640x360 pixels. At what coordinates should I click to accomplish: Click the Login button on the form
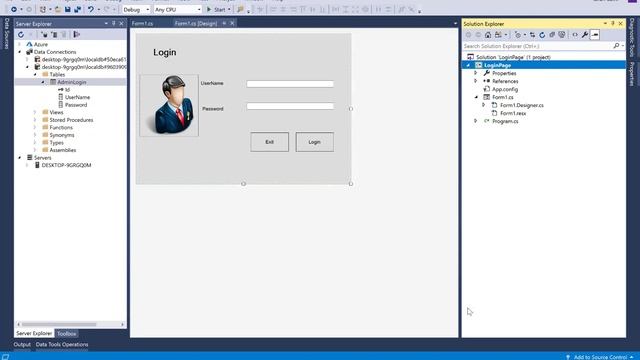315,142
